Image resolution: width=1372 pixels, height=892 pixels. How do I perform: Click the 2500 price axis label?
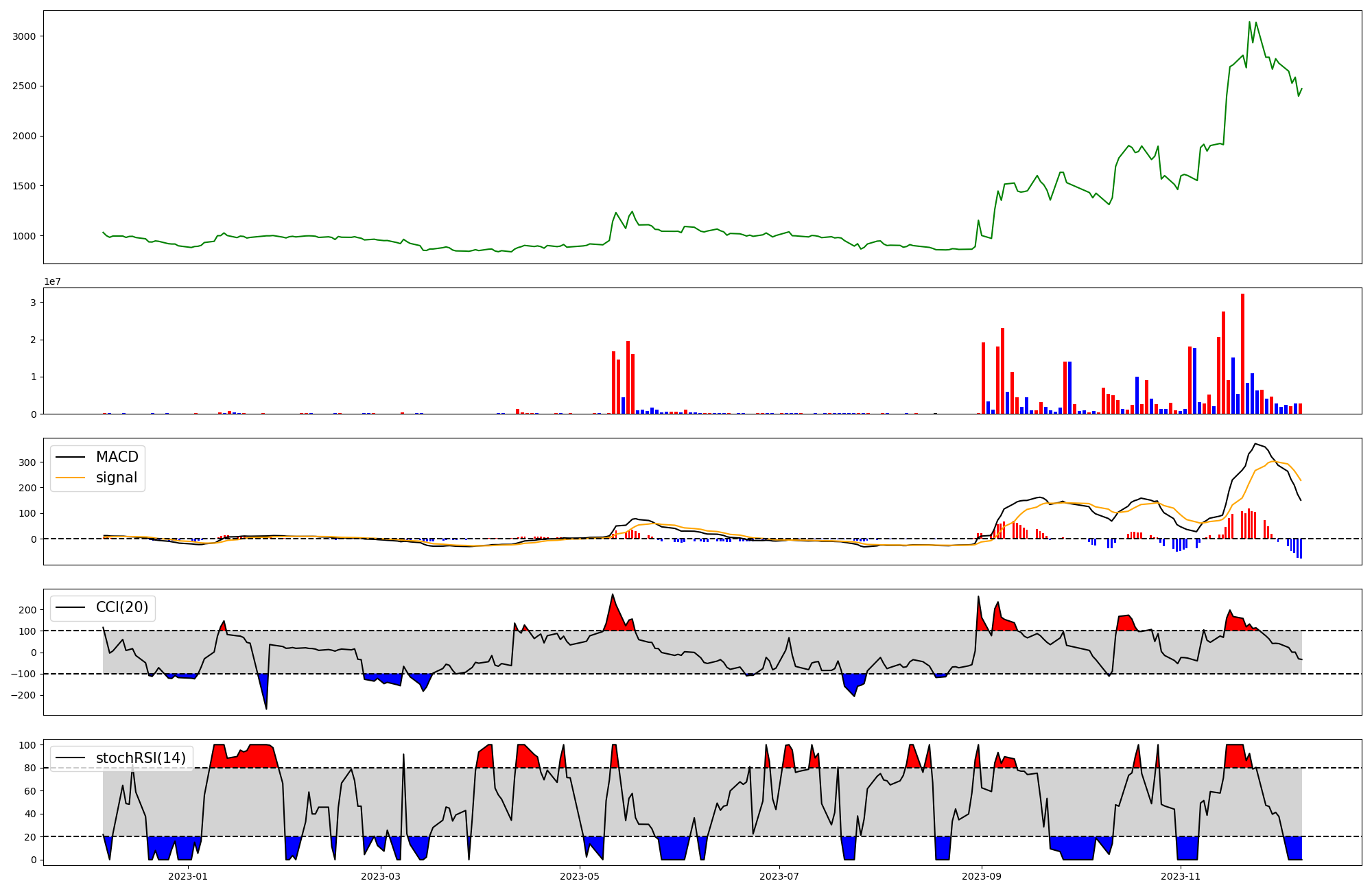click(x=25, y=86)
